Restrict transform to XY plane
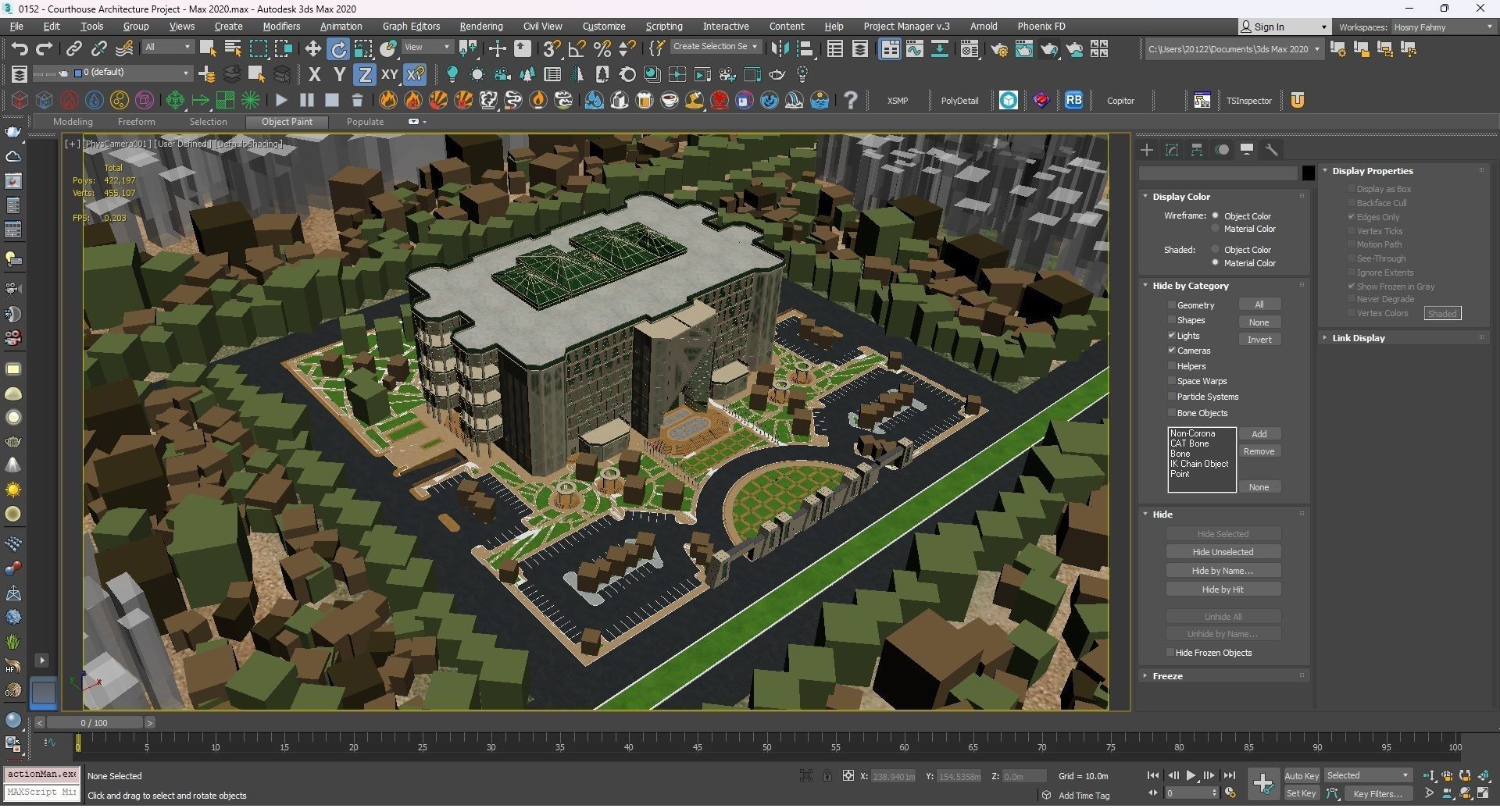This screenshot has width=1500, height=812. coord(390,75)
